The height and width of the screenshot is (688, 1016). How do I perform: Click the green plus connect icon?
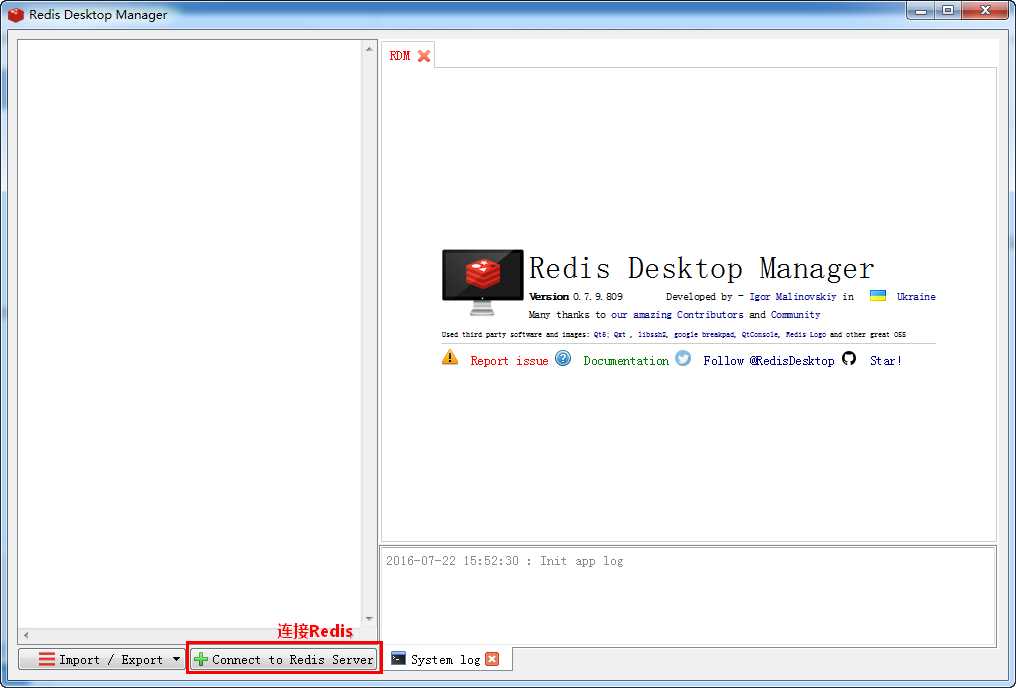201,659
